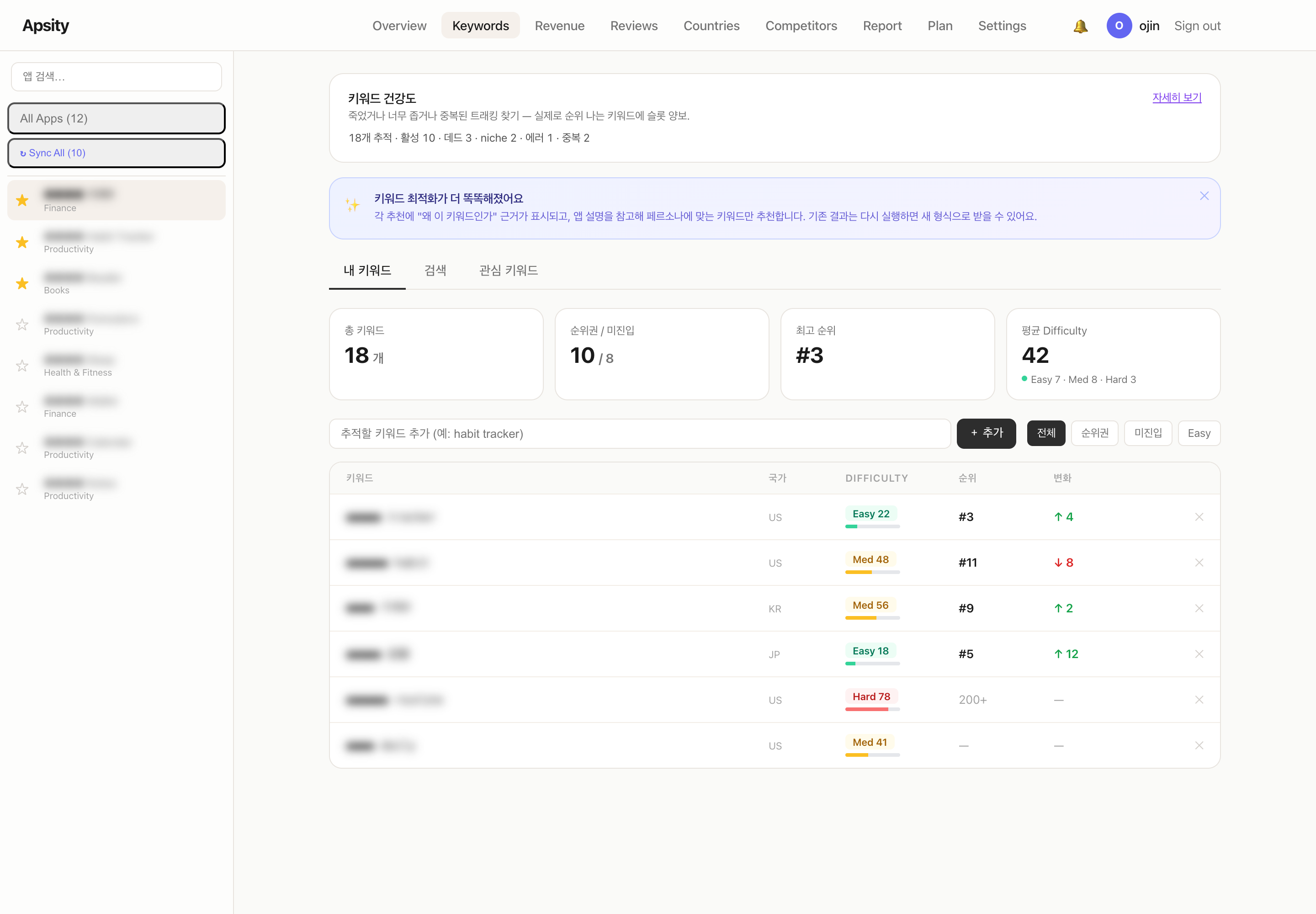The height and width of the screenshot is (914, 1316).
Task: Open the Keywords nav item
Action: (x=480, y=26)
